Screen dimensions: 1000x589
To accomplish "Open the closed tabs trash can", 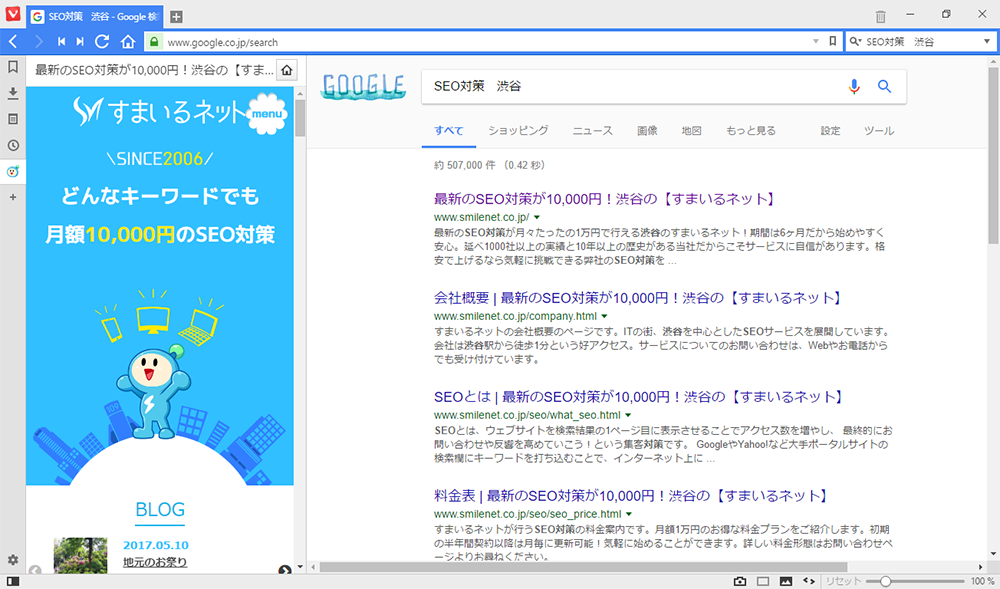I will pyautogui.click(x=881, y=17).
